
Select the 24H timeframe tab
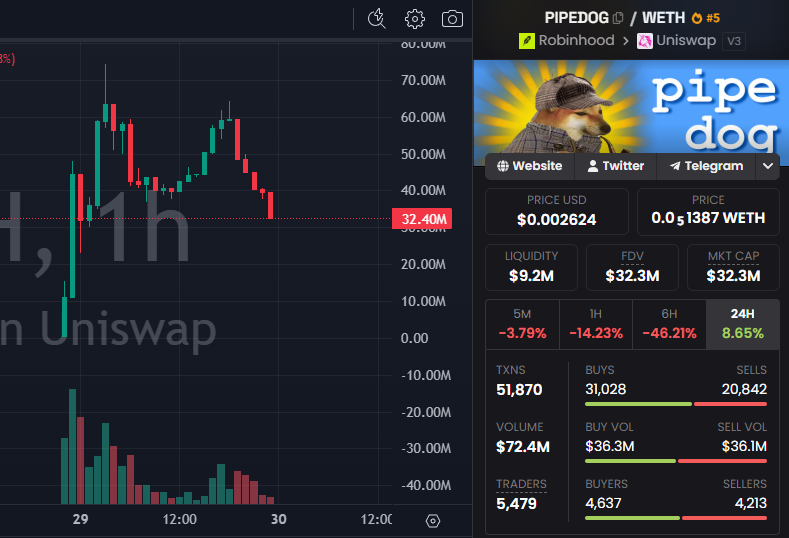(743, 324)
